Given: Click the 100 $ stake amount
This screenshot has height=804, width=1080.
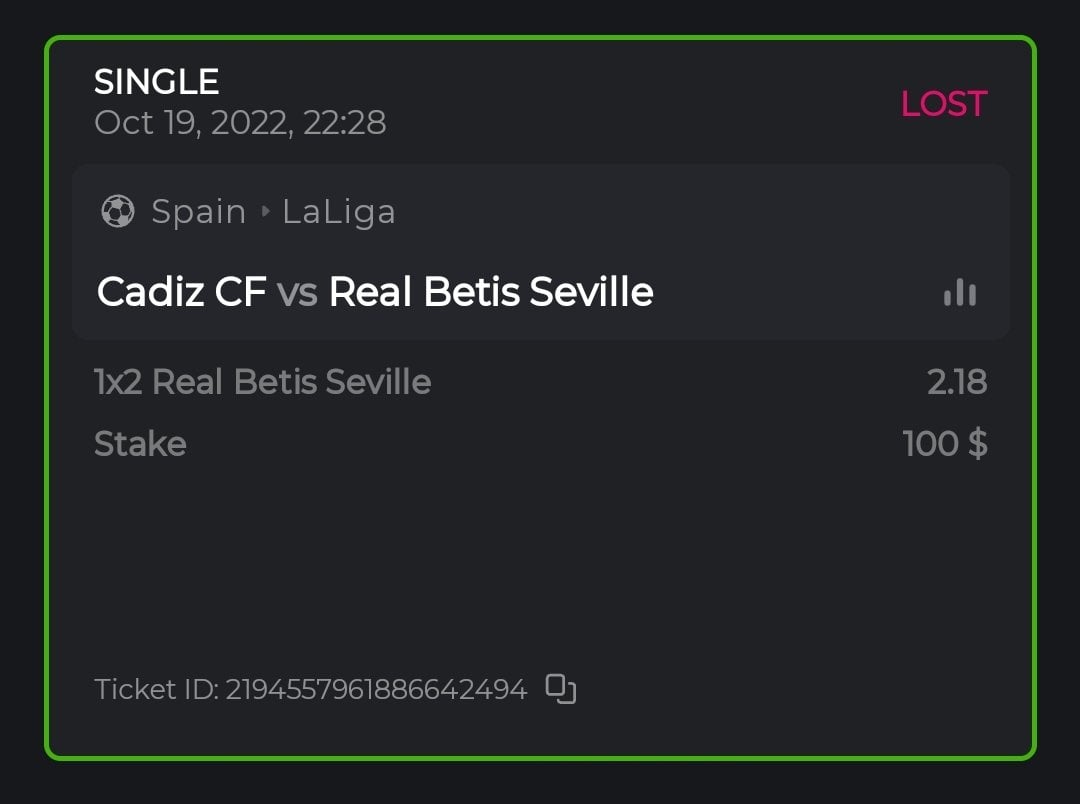Looking at the screenshot, I should (x=945, y=443).
